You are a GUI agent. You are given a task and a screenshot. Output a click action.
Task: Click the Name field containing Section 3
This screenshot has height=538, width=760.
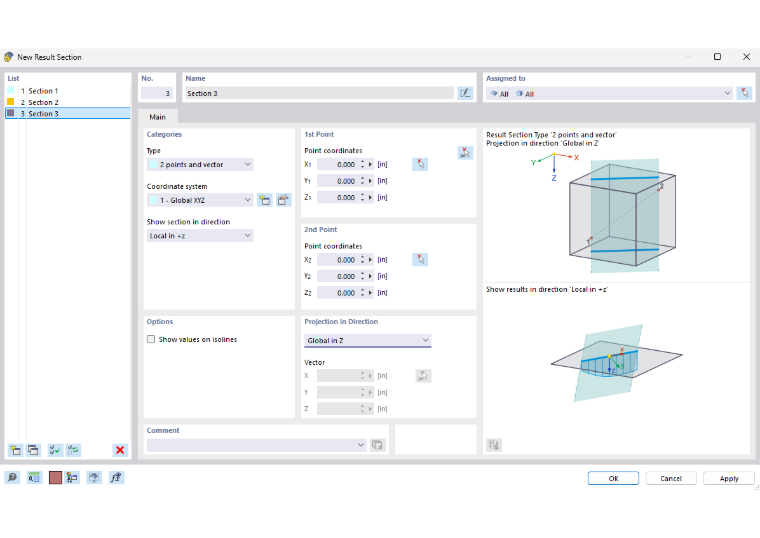320,93
